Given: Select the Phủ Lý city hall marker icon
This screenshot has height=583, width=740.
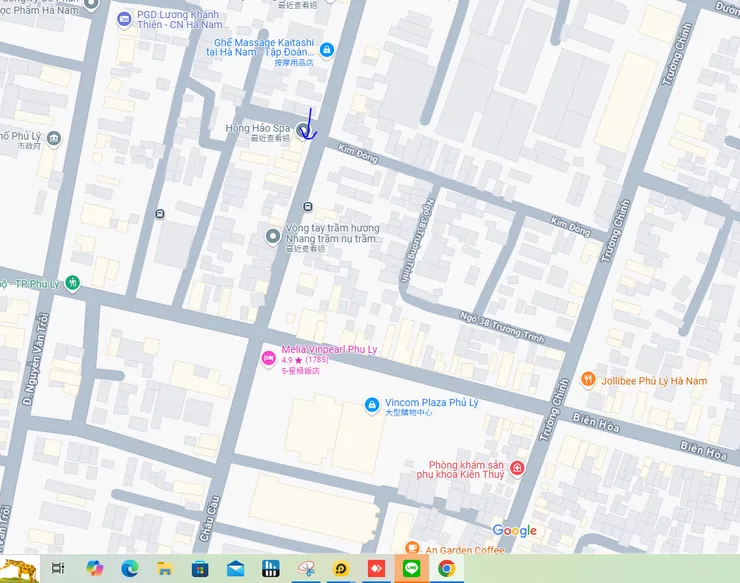Looking at the screenshot, I should [x=54, y=139].
